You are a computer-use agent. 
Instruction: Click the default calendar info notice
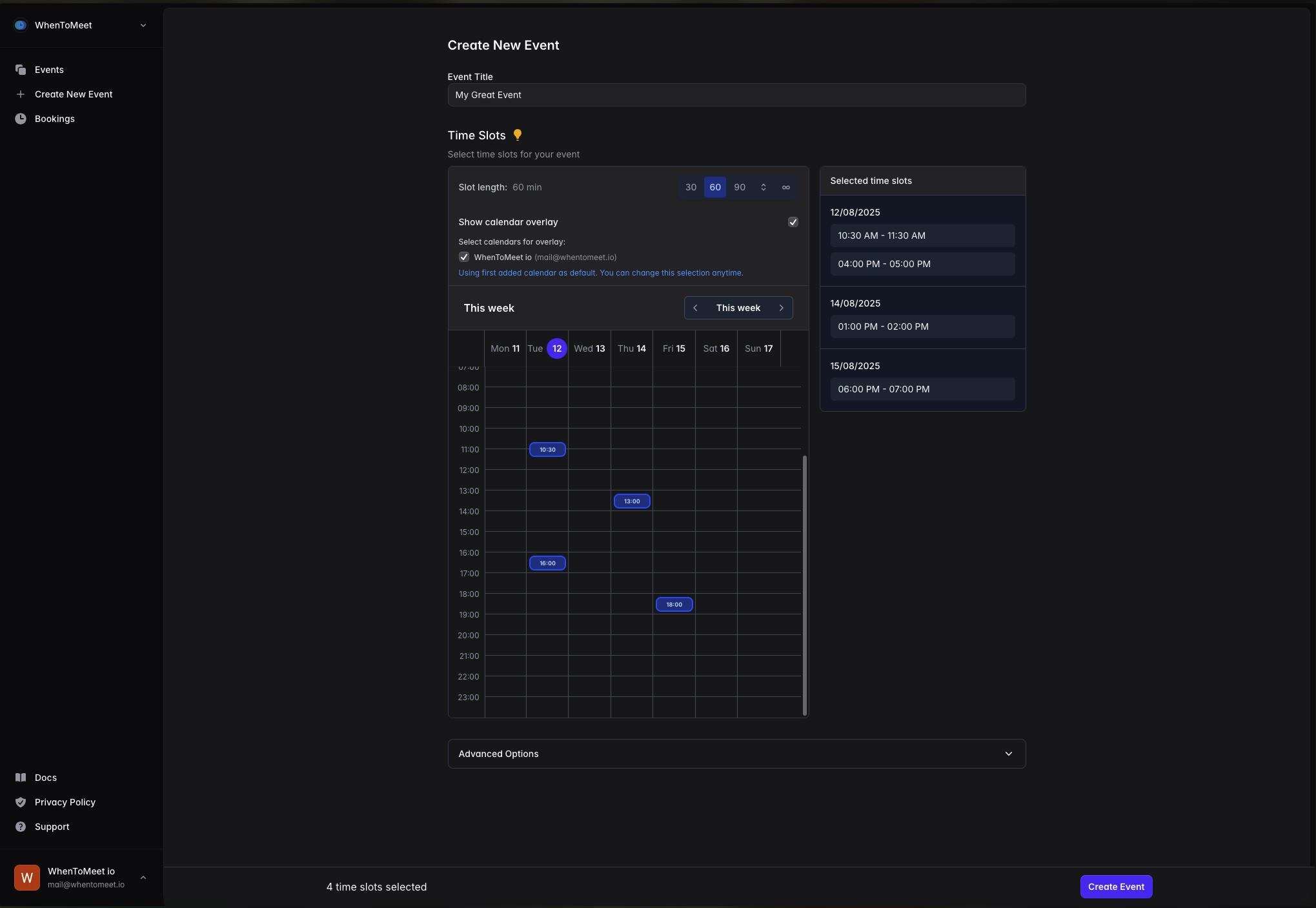601,273
